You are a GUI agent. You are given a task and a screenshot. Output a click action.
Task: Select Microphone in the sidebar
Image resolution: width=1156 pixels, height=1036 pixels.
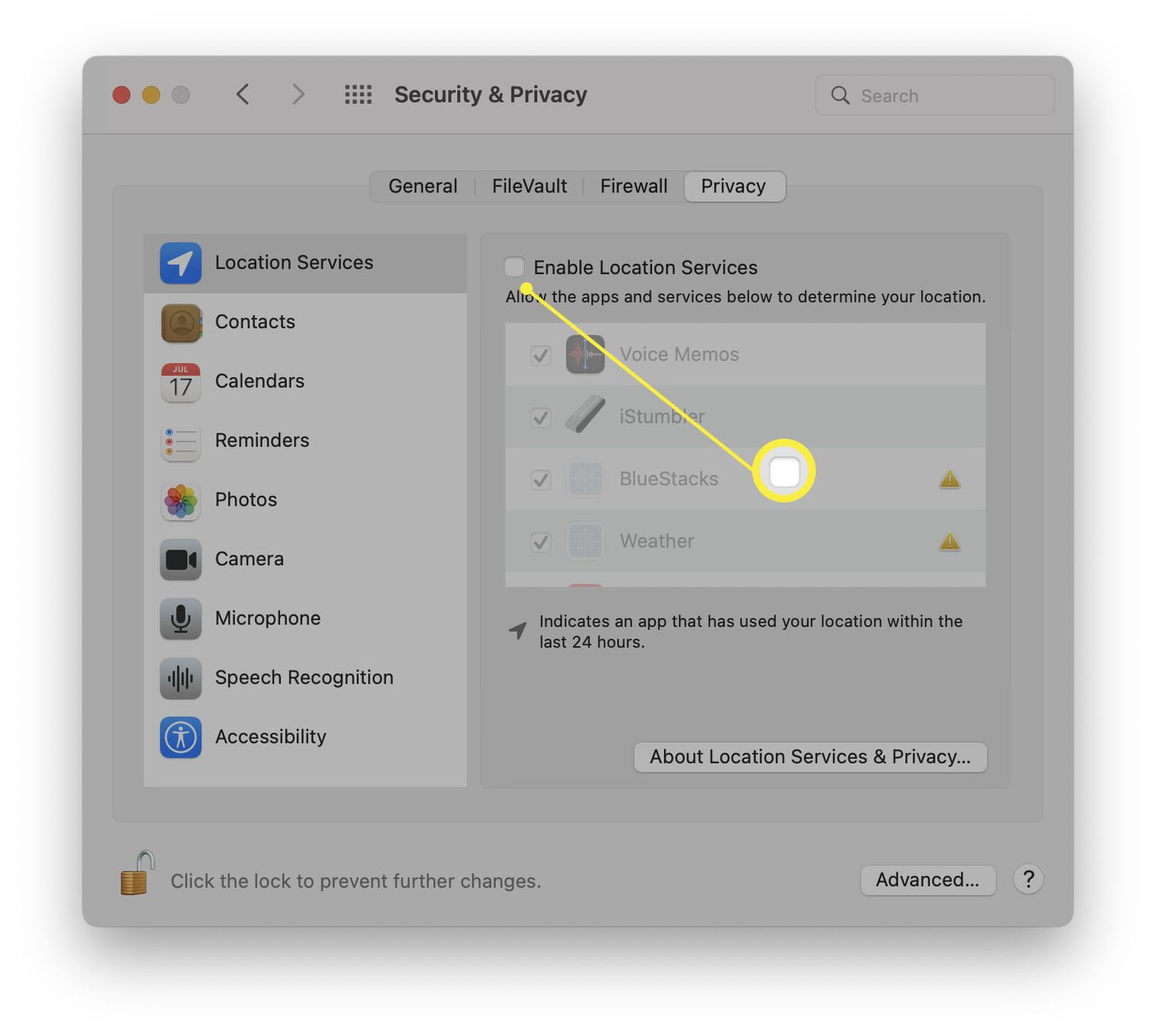[305, 619]
